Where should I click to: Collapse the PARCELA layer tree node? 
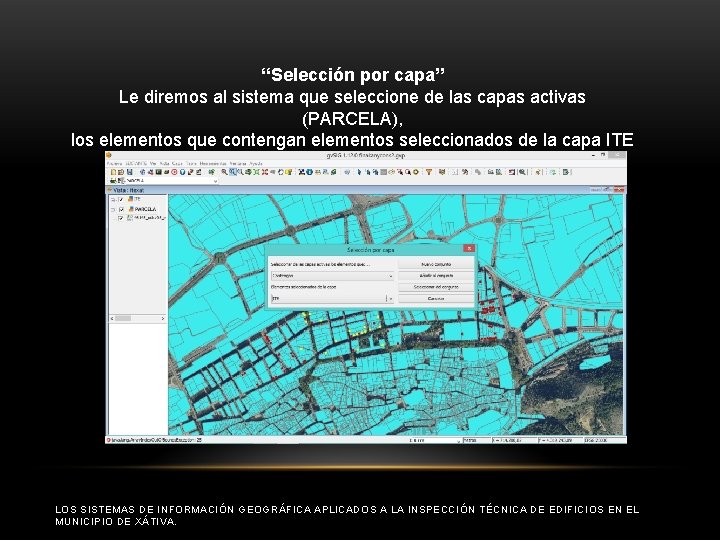(x=113, y=209)
